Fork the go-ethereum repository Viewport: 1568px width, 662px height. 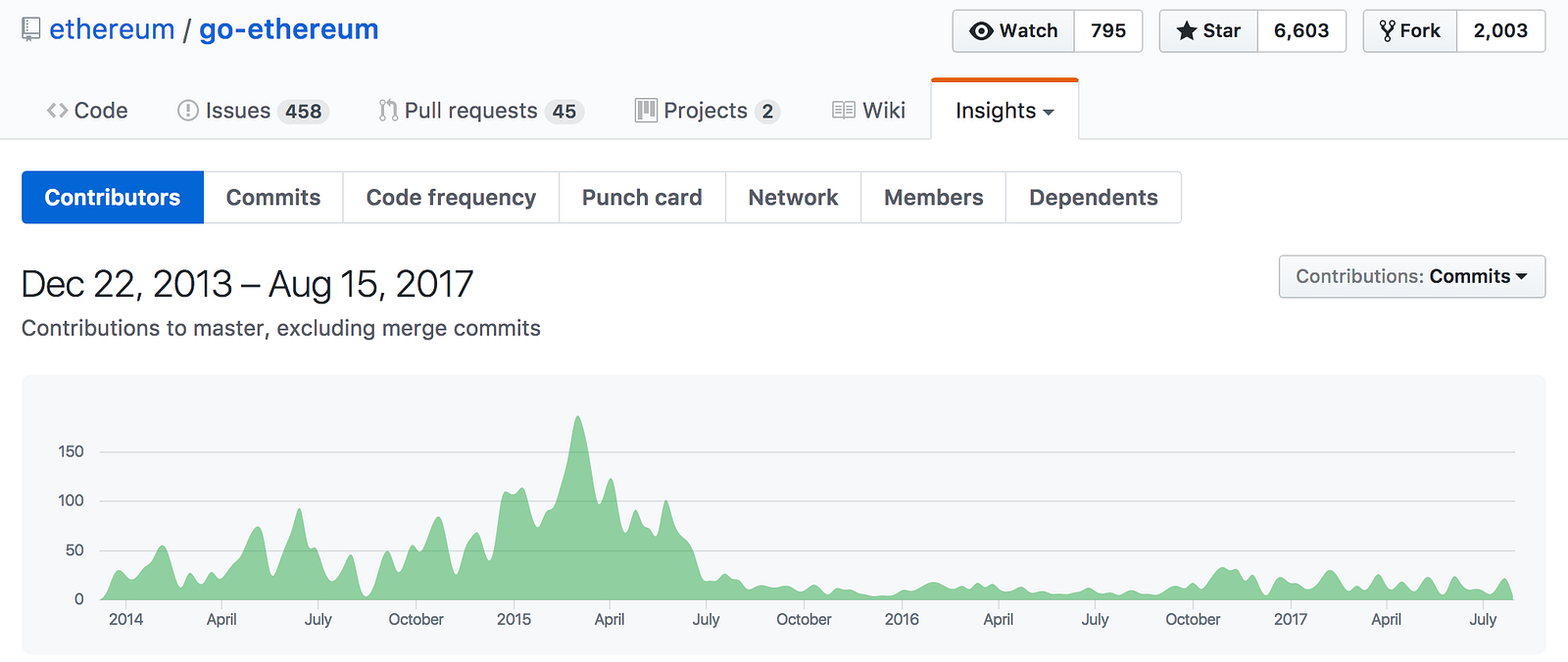coord(1409,31)
